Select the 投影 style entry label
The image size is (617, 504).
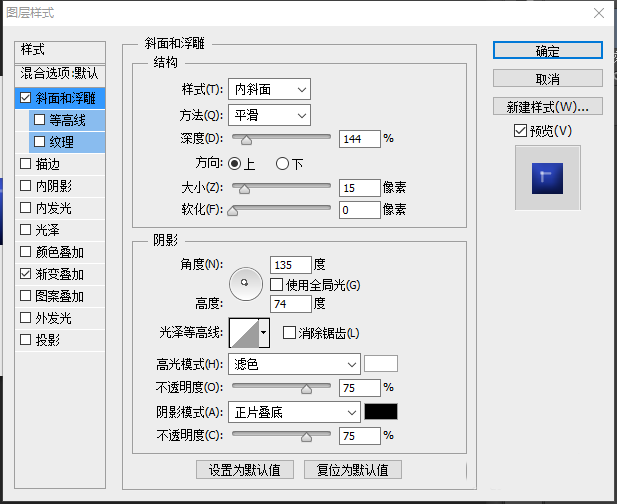pos(48,340)
